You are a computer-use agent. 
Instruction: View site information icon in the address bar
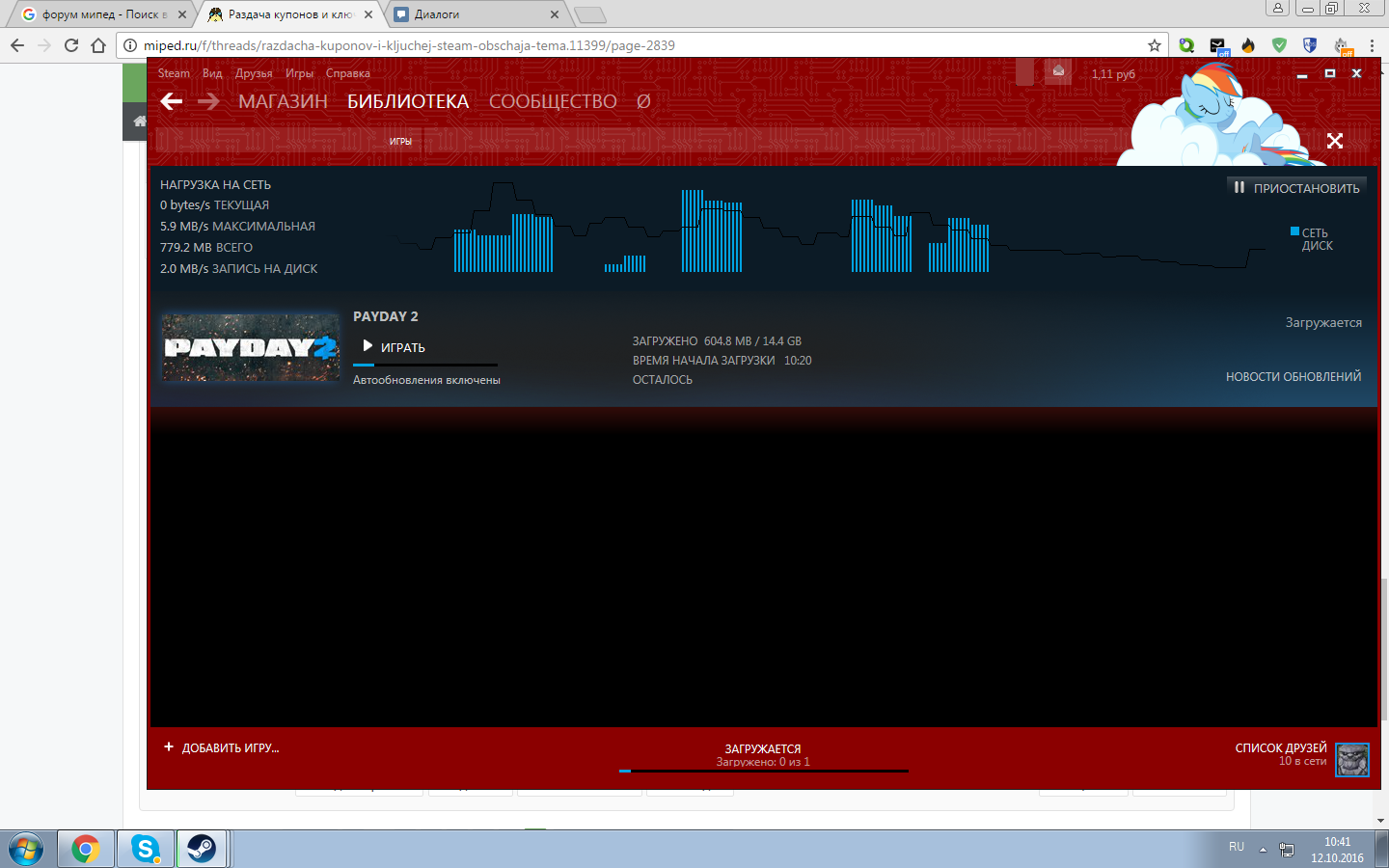click(130, 45)
